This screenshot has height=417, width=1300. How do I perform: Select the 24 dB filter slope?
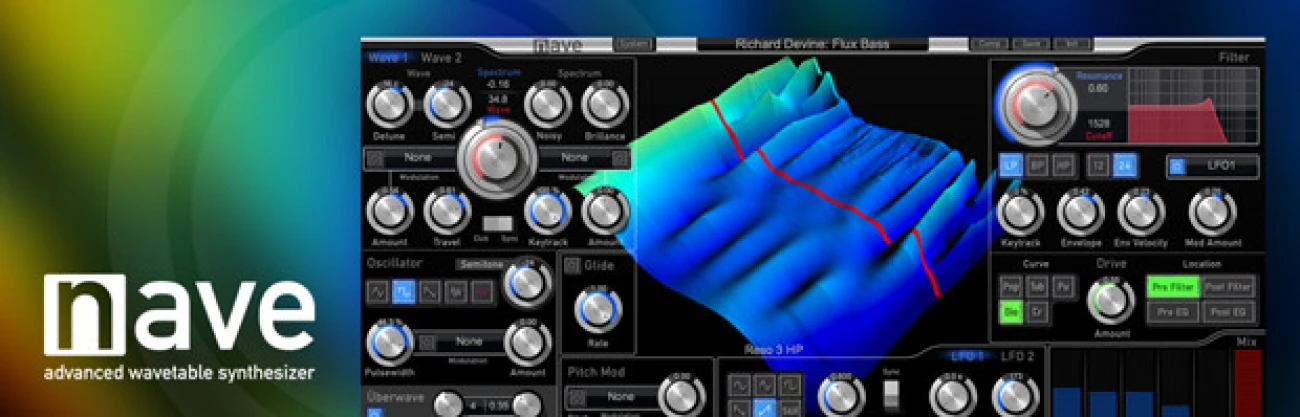pos(1125,166)
